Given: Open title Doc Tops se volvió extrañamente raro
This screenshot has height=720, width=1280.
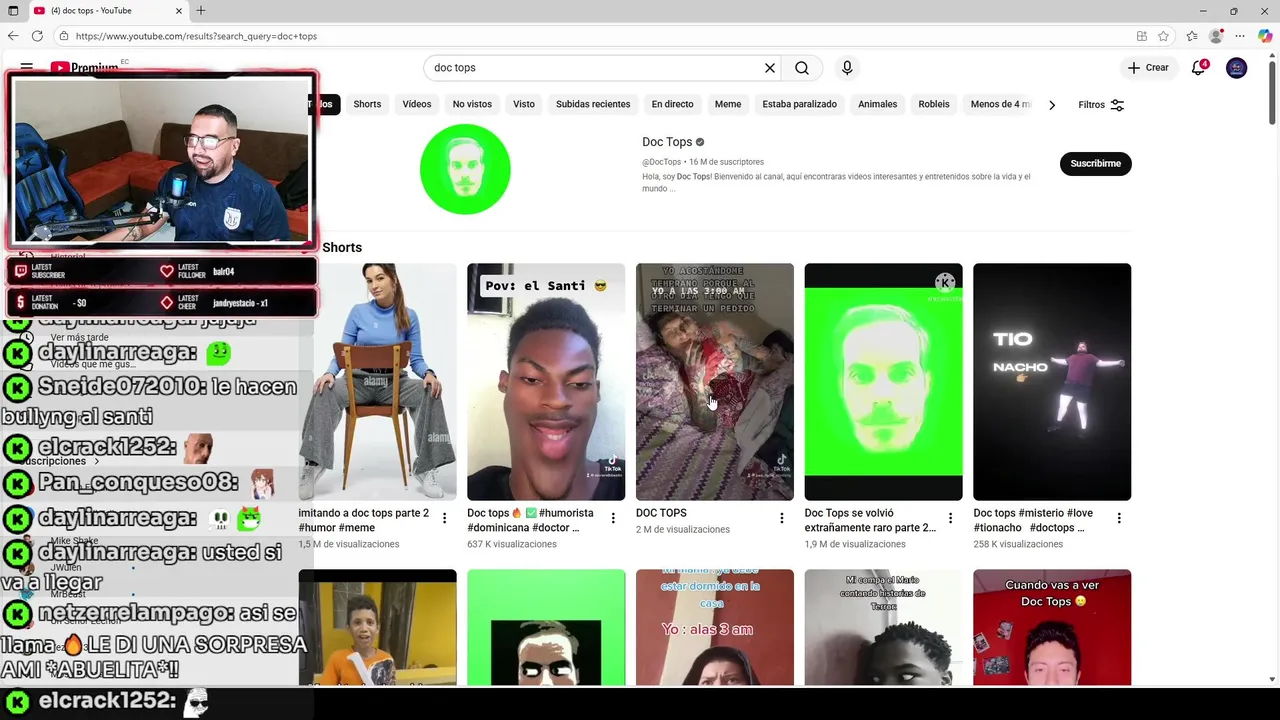Looking at the screenshot, I should pos(870,520).
